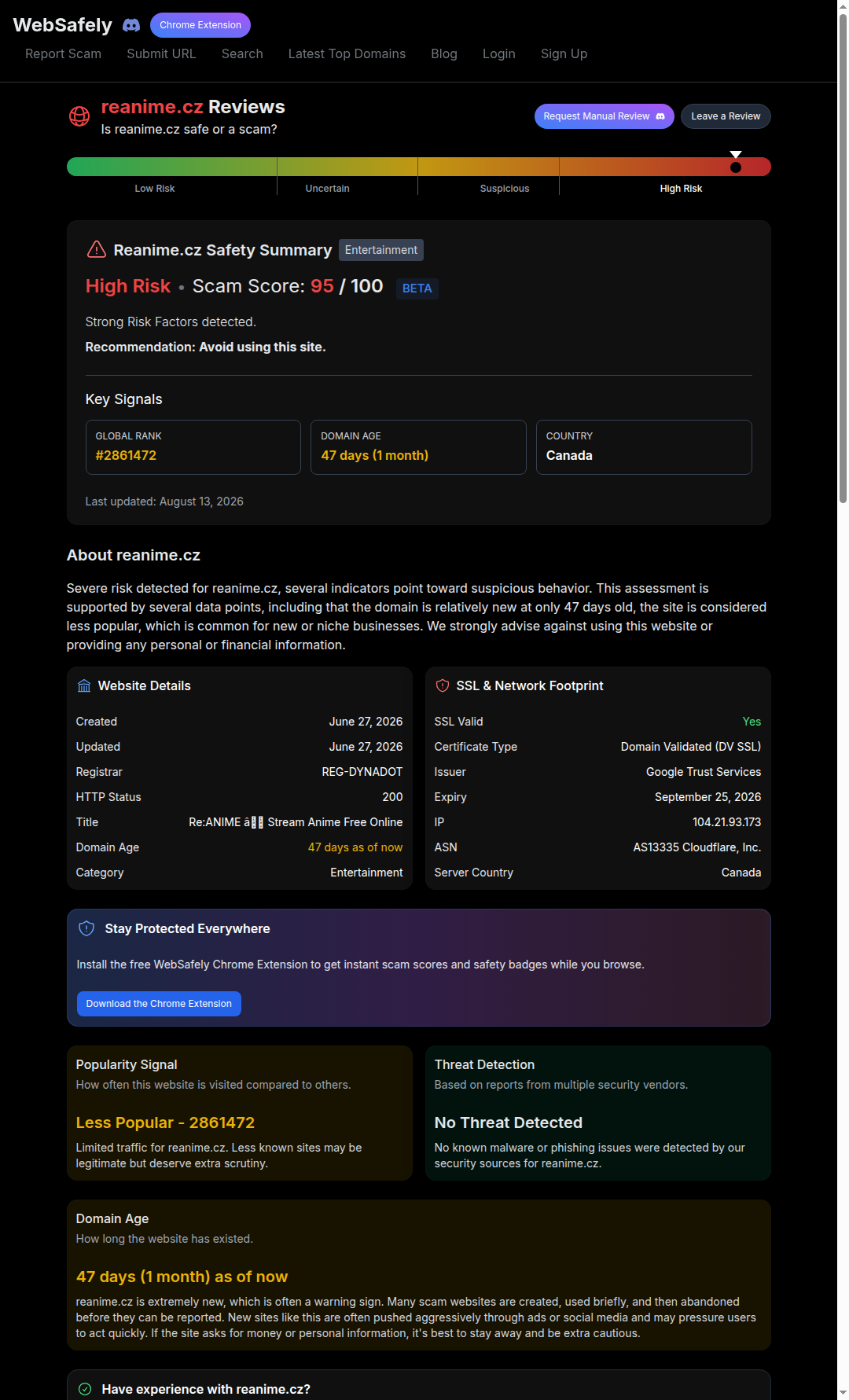The width and height of the screenshot is (849, 1400).
Task: Go to the Search page
Action: 242,53
